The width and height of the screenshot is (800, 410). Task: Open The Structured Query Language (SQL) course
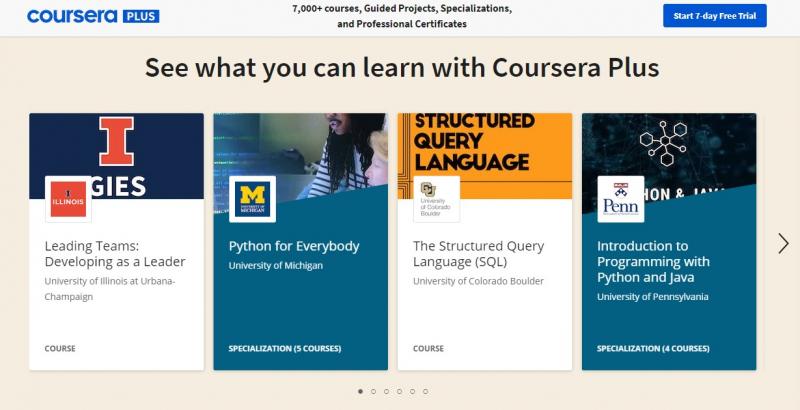point(479,253)
